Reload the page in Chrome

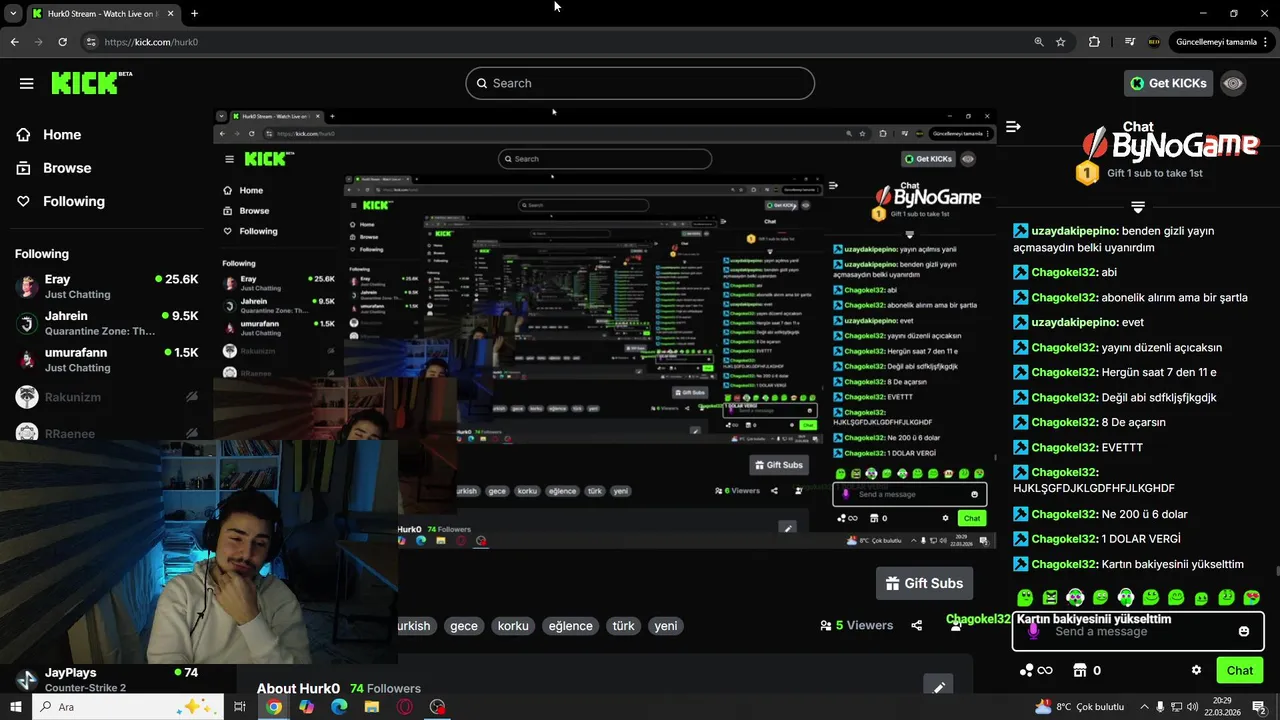pos(62,42)
